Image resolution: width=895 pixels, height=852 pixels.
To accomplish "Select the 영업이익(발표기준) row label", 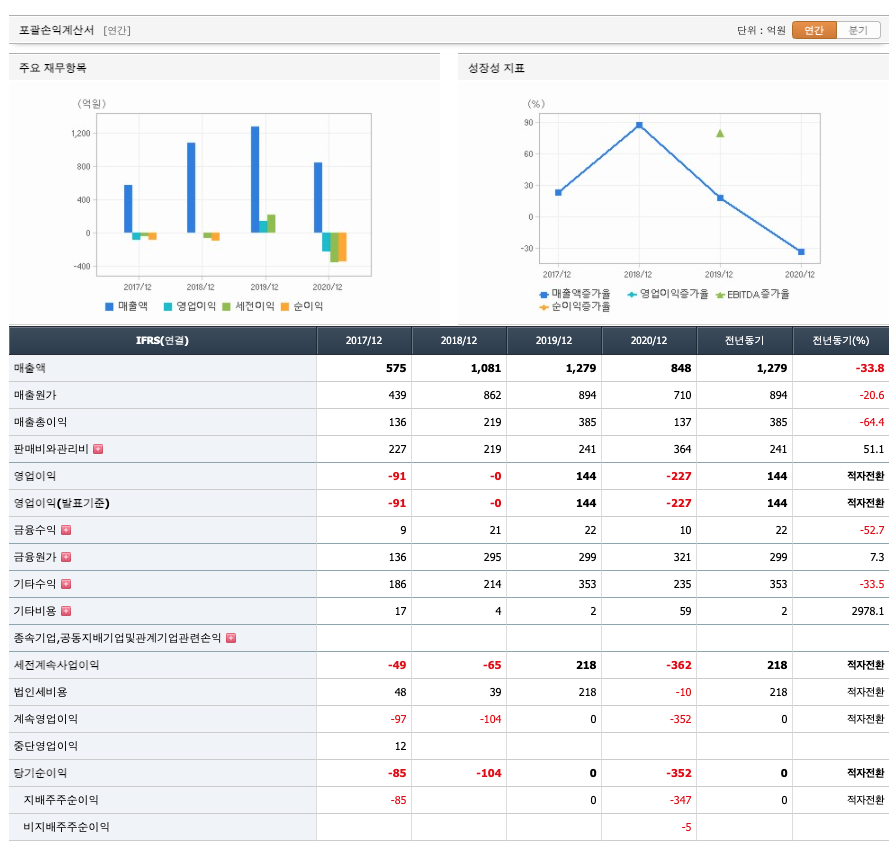I will [62, 503].
